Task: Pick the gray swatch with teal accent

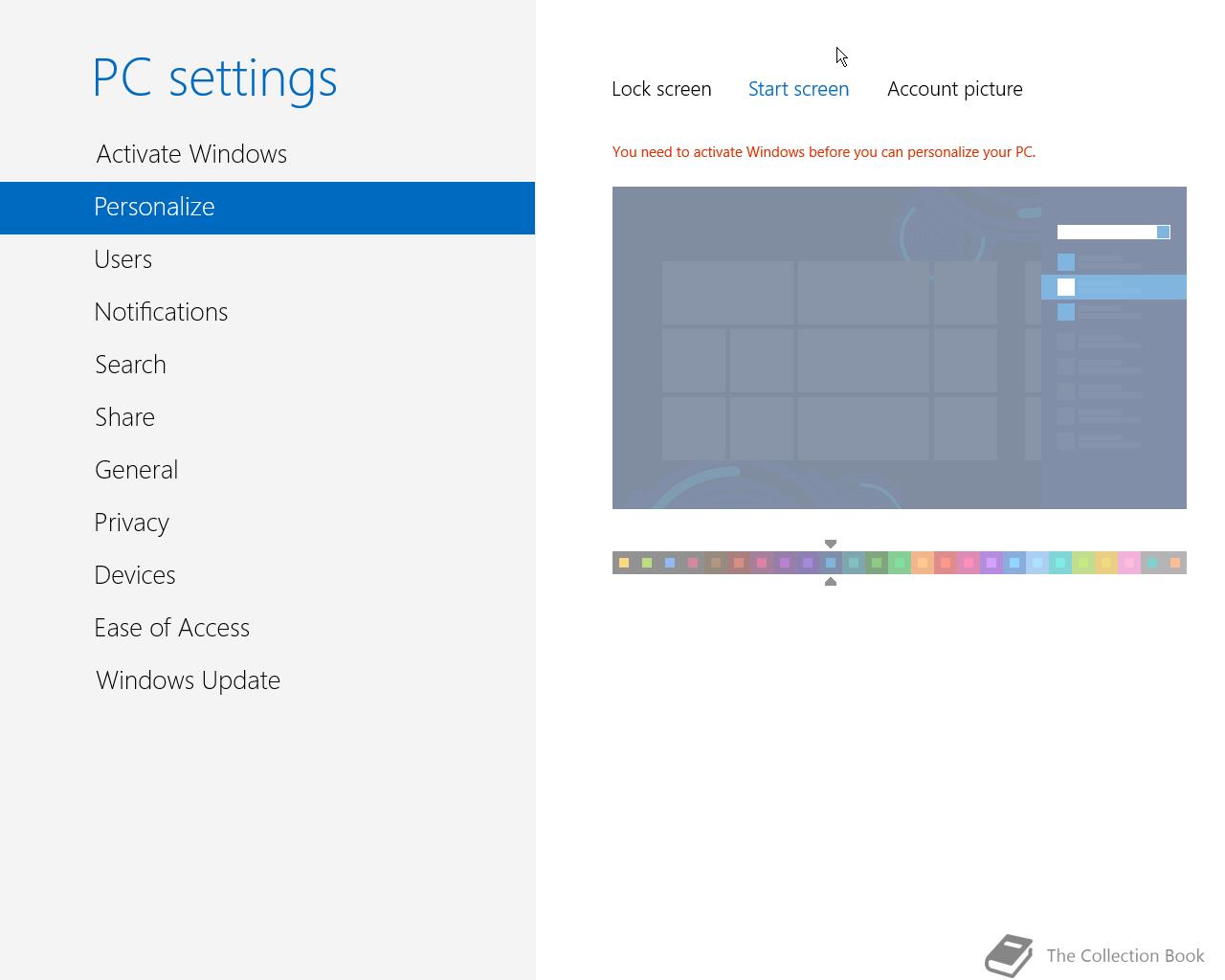Action: click(1152, 563)
